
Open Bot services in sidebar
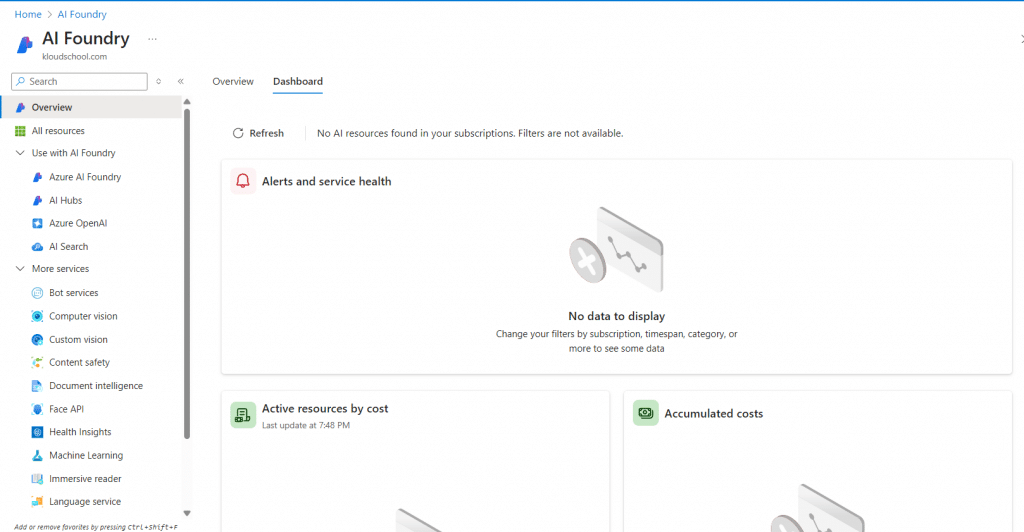pos(74,293)
